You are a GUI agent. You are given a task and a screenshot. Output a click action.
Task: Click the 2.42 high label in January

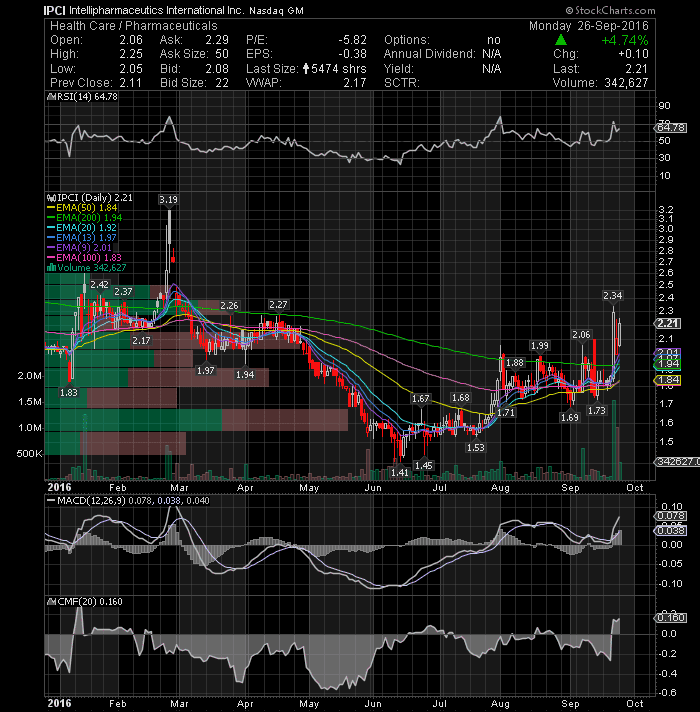click(99, 285)
